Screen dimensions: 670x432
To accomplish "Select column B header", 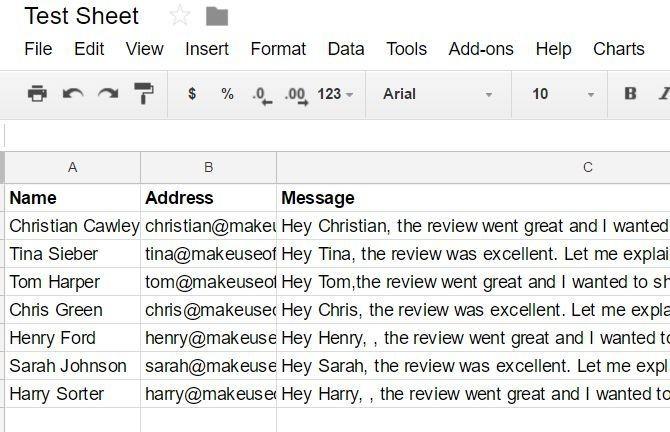I will pyautogui.click(x=208, y=168).
